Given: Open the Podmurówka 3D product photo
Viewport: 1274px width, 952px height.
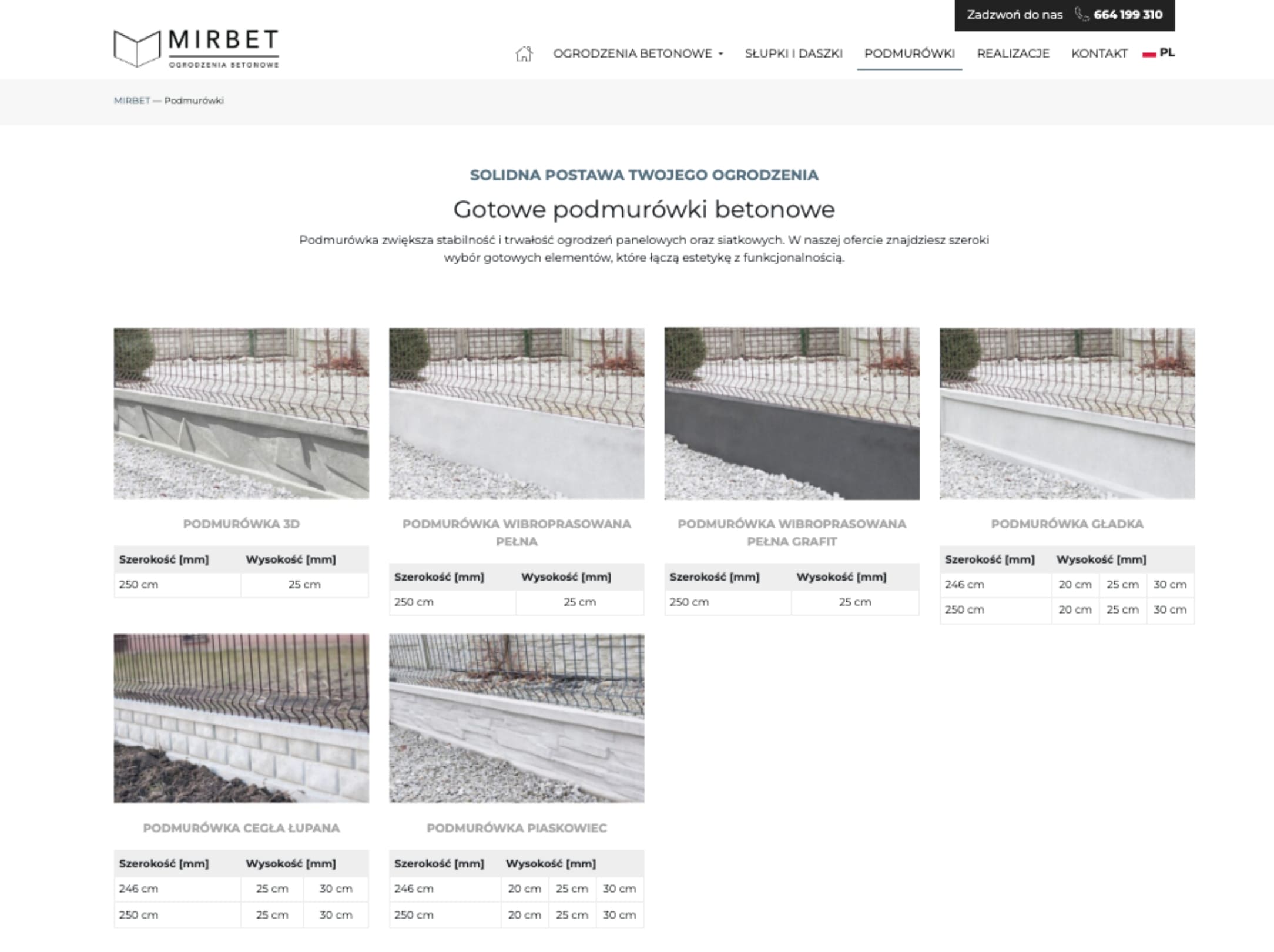Looking at the screenshot, I should point(241,413).
